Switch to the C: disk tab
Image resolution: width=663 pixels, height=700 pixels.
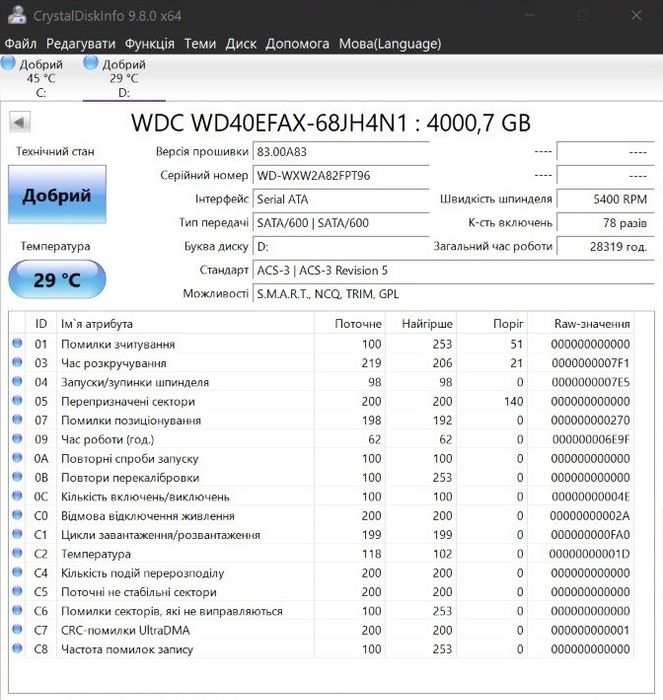(x=41, y=78)
